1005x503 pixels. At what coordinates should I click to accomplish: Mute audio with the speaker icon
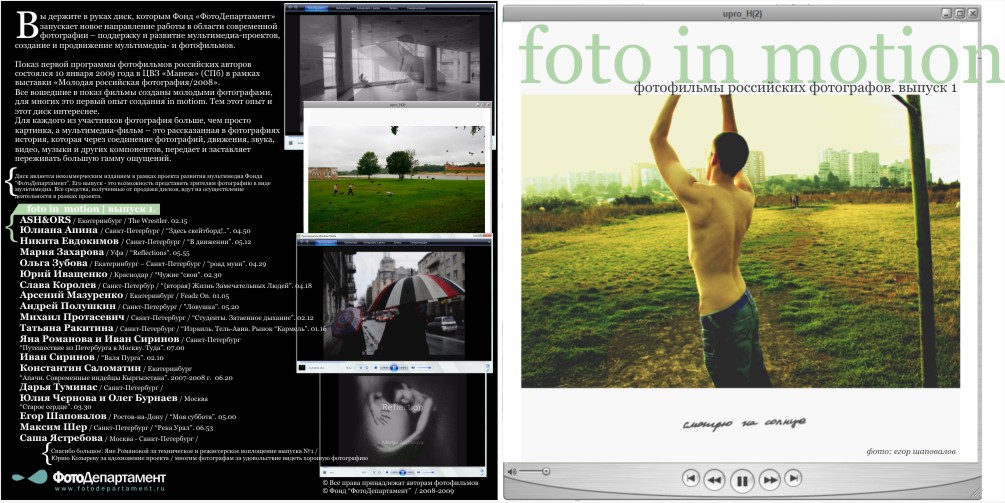[x=511, y=472]
